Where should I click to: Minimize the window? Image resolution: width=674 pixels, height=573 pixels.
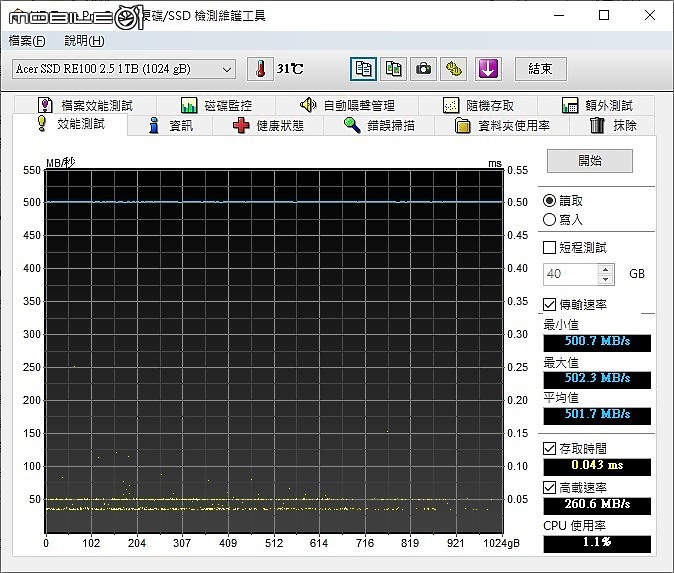[x=559, y=15]
